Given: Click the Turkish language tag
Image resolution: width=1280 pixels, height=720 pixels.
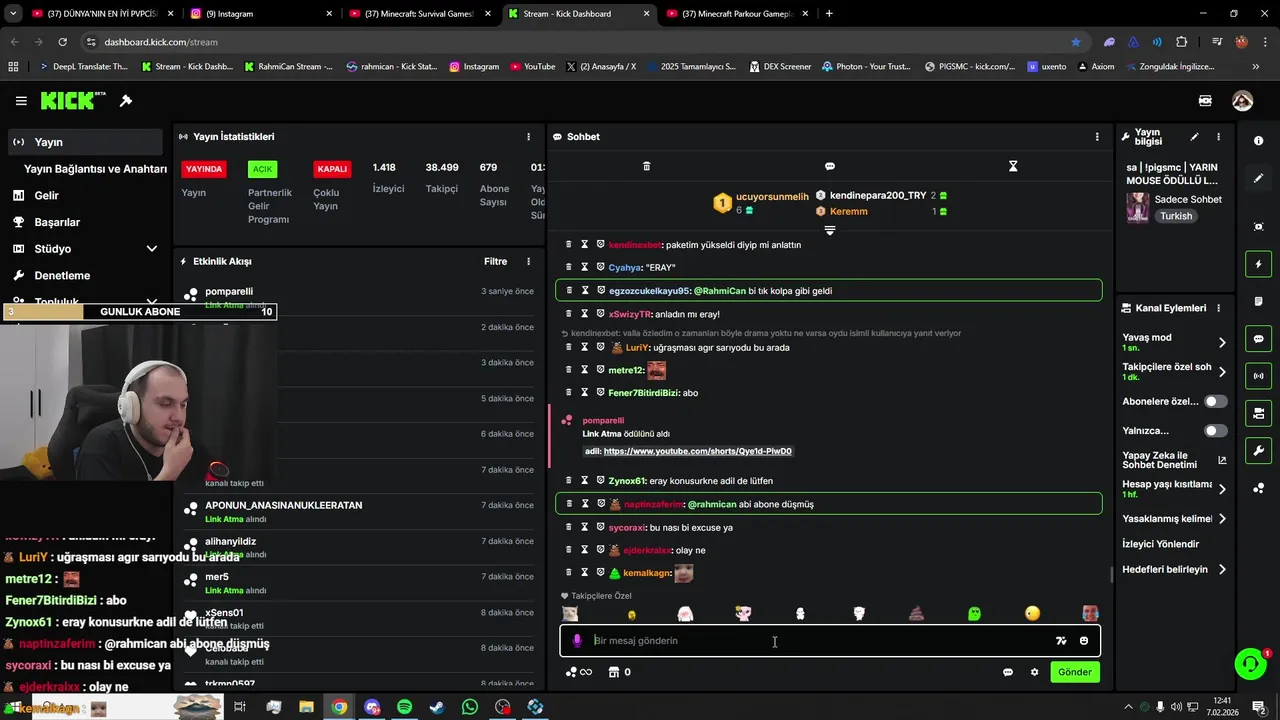Looking at the screenshot, I should coord(1176,216).
